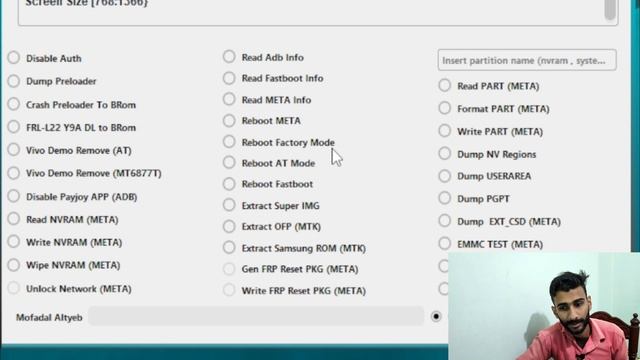Pick FRL-L22 Y9A DL to BRom

[x=14, y=127]
